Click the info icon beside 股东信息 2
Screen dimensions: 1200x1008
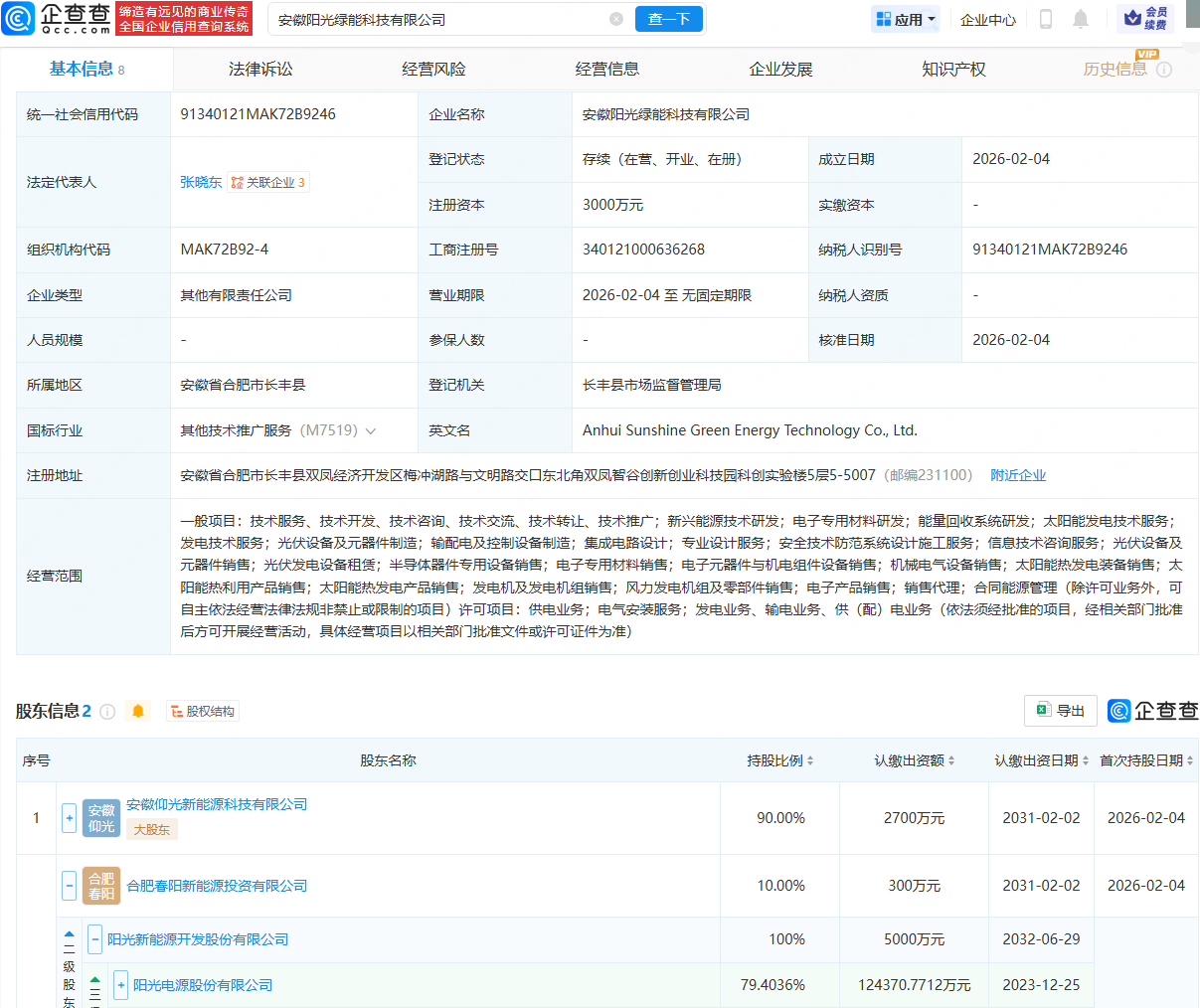108,711
